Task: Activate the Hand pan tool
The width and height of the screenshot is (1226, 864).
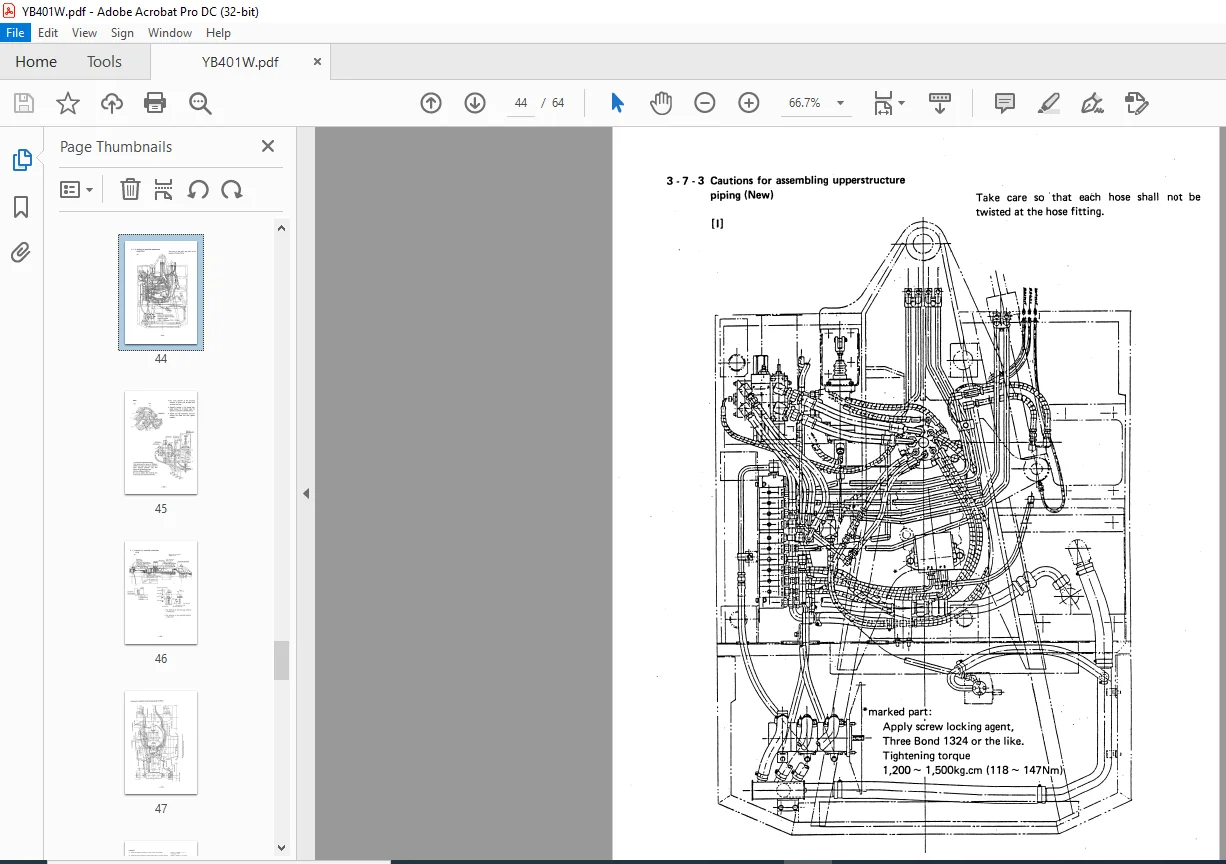Action: tap(660, 103)
